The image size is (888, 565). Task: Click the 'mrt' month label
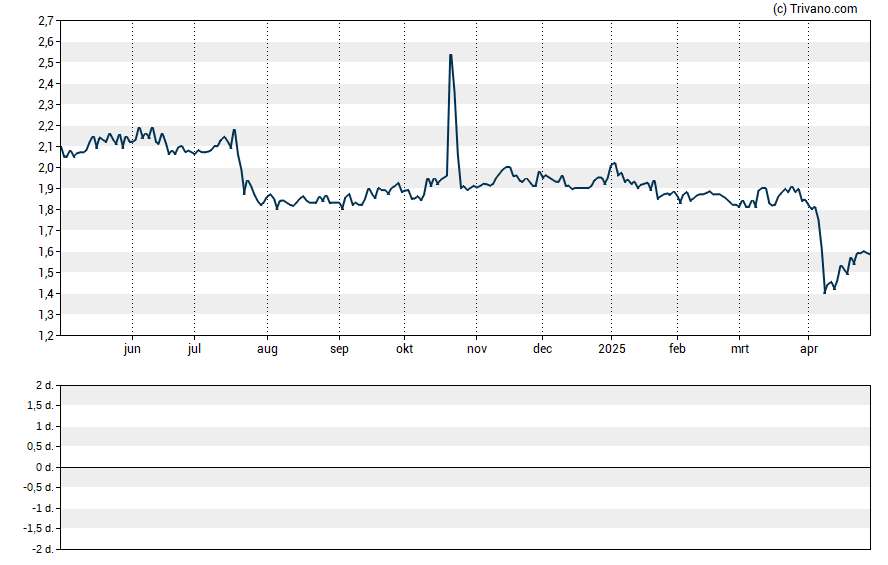740,349
